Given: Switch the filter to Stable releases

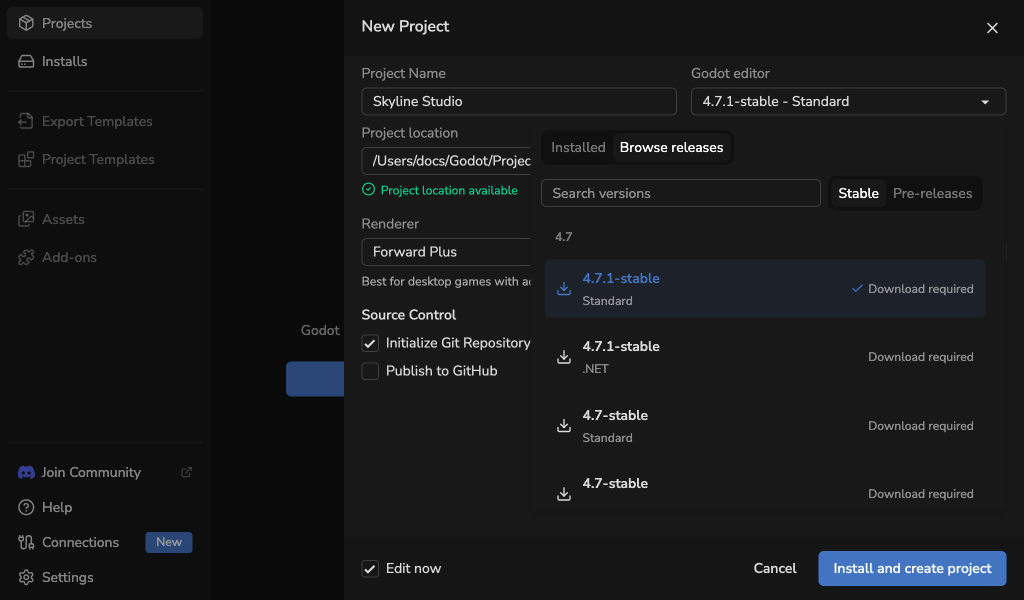Looking at the screenshot, I should (x=858, y=193).
